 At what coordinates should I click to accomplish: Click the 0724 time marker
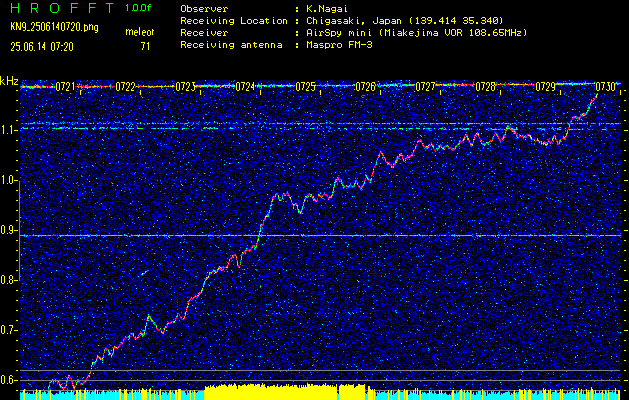pyautogui.click(x=246, y=87)
